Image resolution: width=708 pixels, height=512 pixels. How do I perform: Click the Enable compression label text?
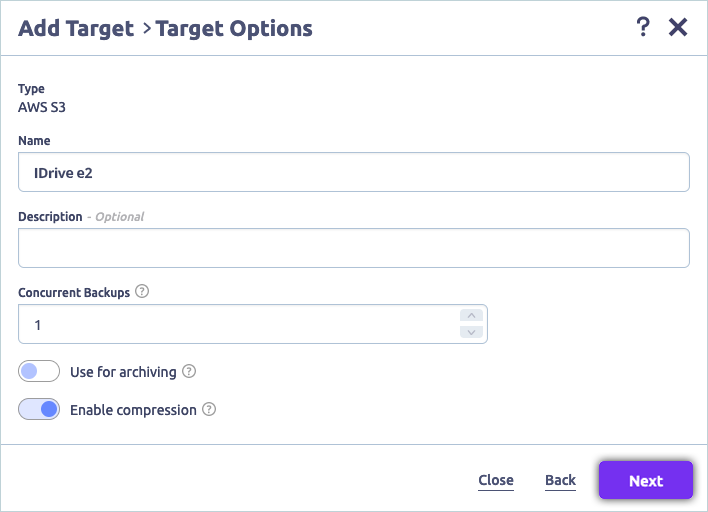pos(133,410)
